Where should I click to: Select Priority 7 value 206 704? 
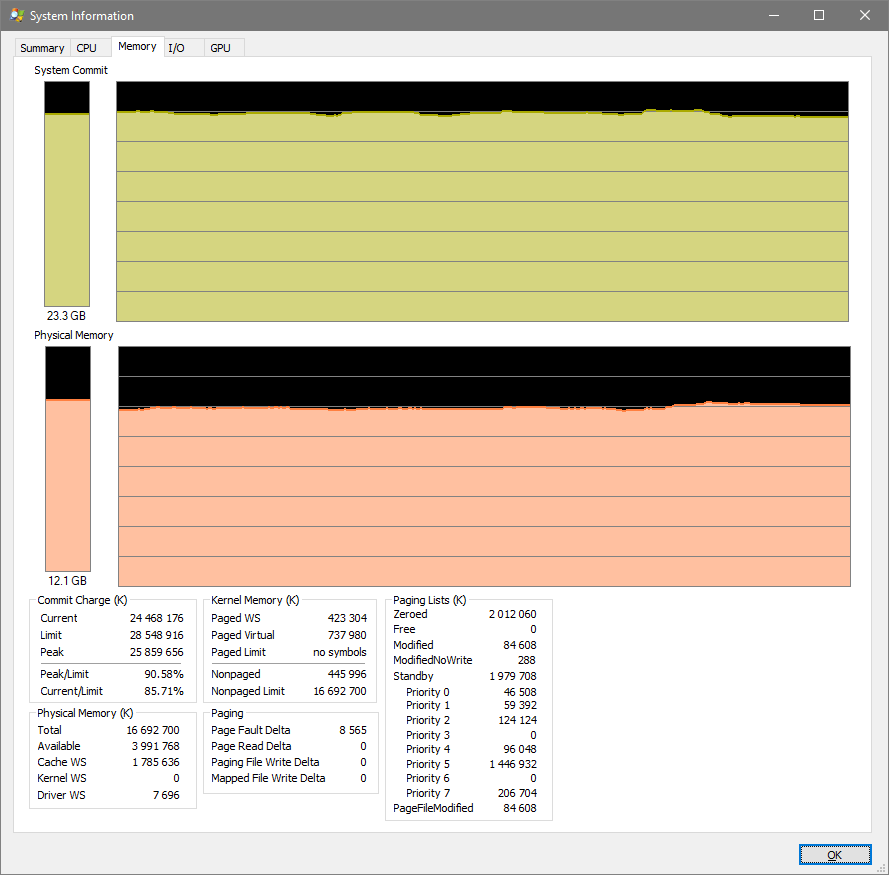pos(518,793)
